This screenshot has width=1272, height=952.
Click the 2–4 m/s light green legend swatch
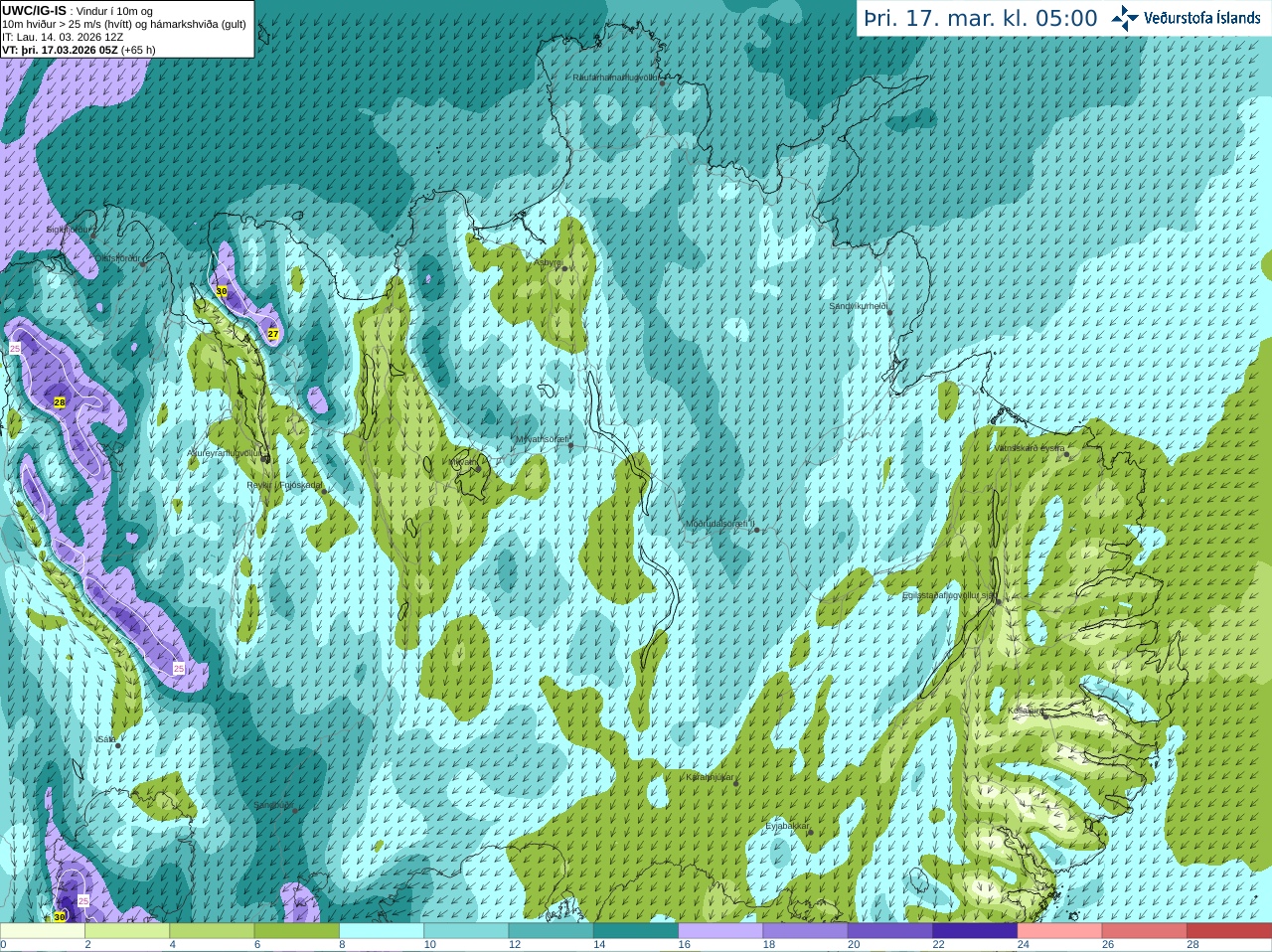(127, 931)
